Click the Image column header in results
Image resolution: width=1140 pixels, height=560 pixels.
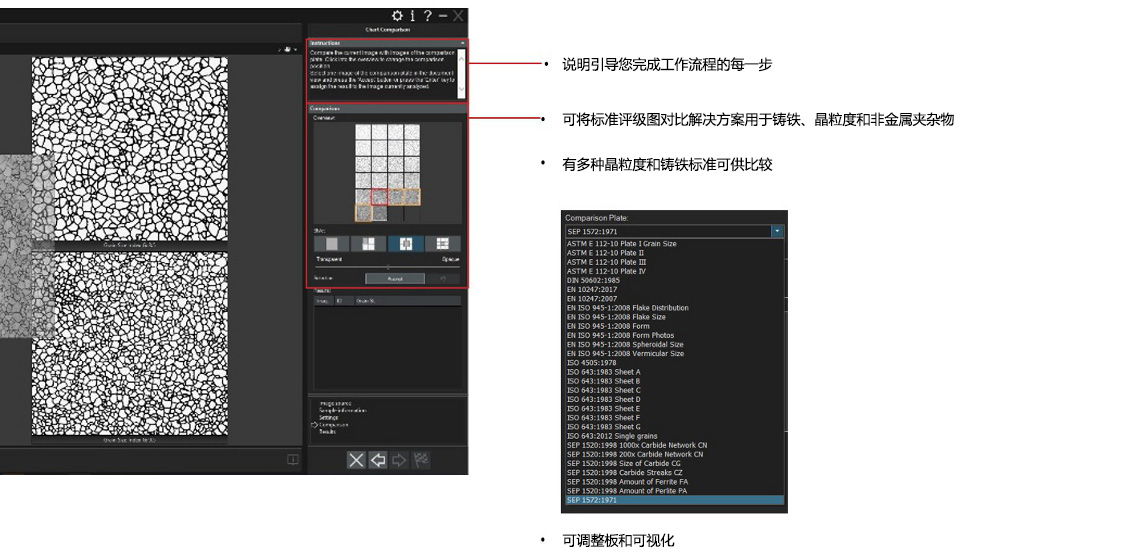point(324,300)
